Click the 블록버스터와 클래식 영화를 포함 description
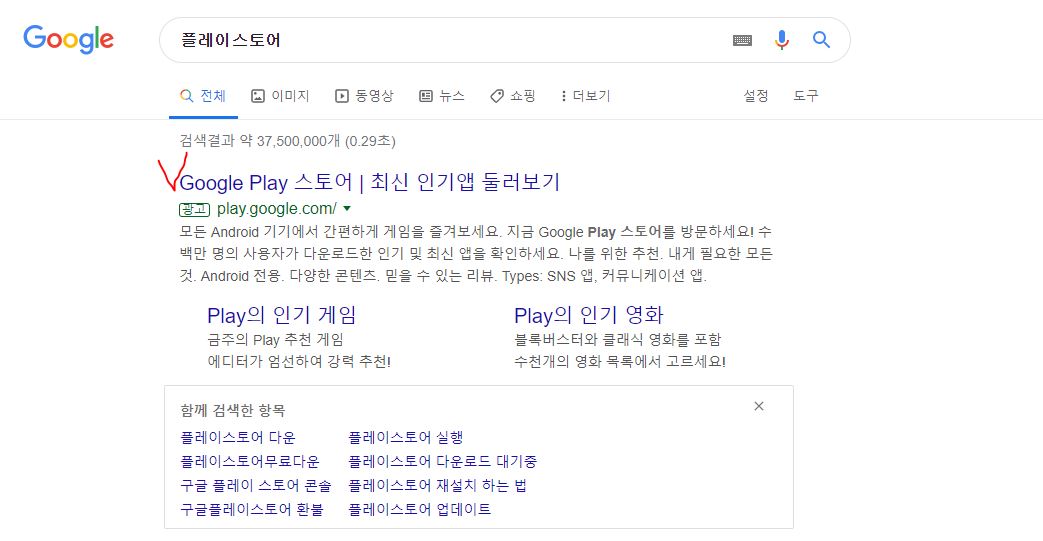The image size is (1043, 541). (618, 340)
